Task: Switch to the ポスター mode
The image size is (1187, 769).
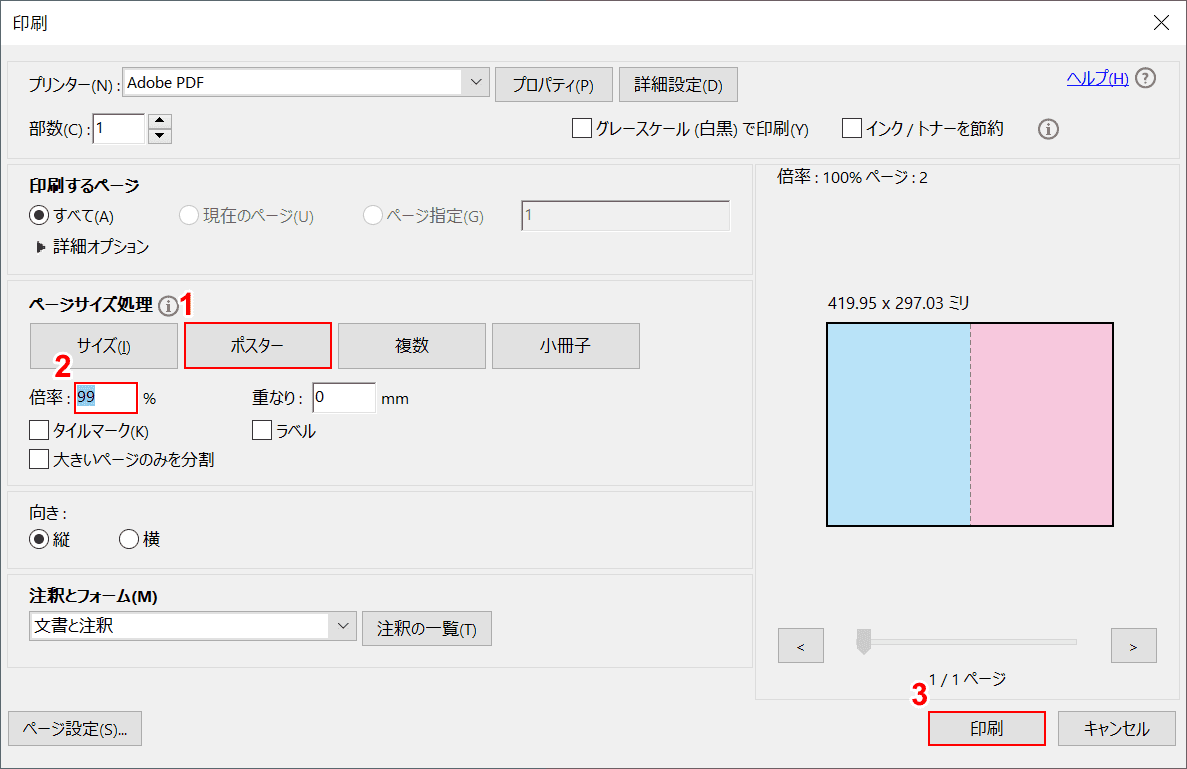Action: coord(257,346)
